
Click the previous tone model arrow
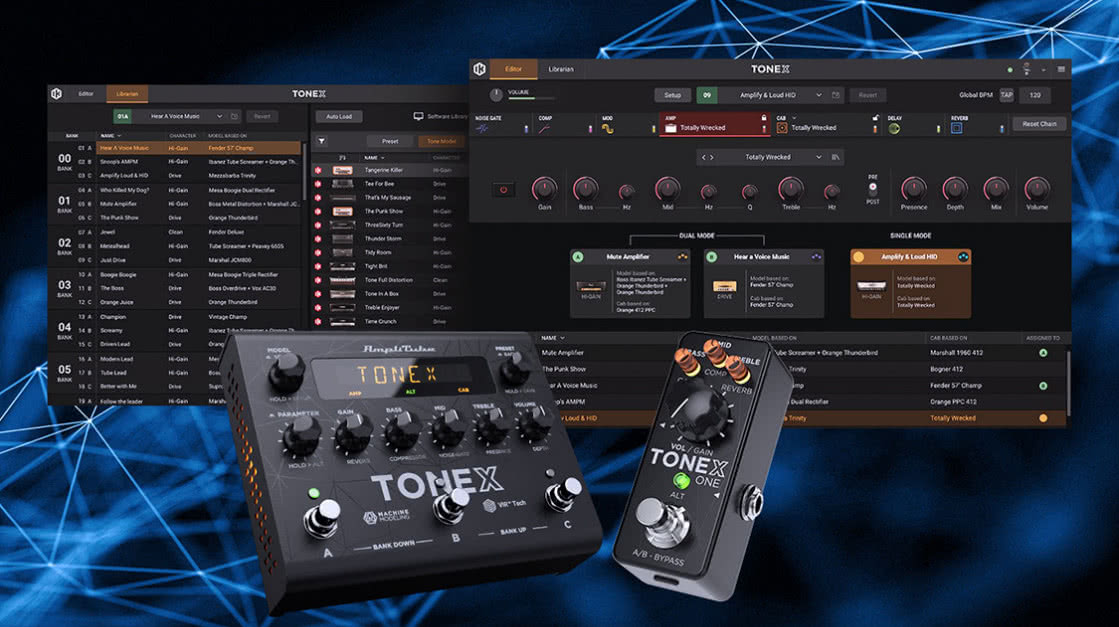pos(704,157)
